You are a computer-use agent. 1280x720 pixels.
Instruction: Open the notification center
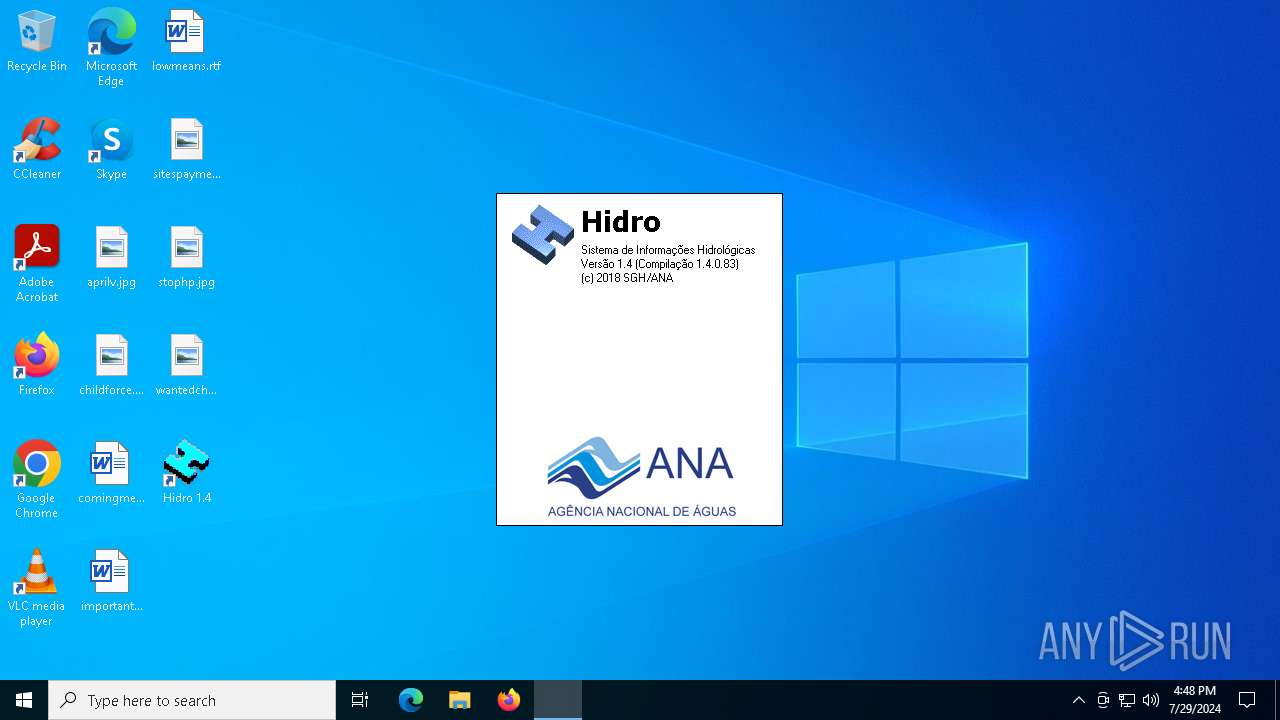[1247, 700]
